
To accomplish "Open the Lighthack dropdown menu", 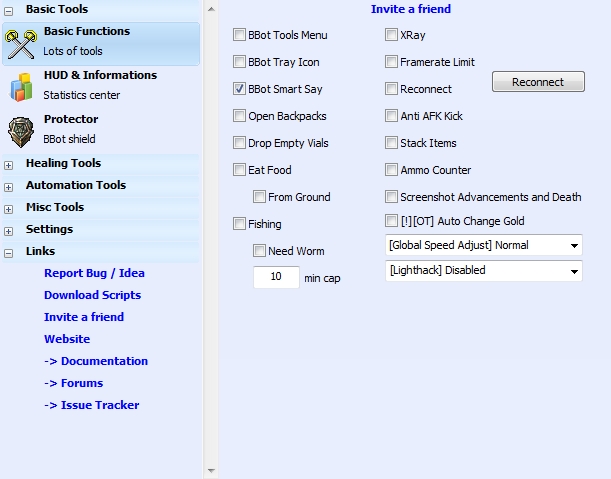I will 483,270.
